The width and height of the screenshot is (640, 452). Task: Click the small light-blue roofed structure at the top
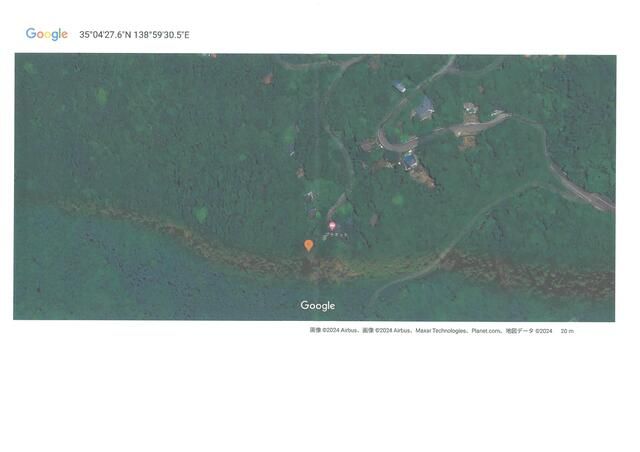pyautogui.click(x=400, y=87)
